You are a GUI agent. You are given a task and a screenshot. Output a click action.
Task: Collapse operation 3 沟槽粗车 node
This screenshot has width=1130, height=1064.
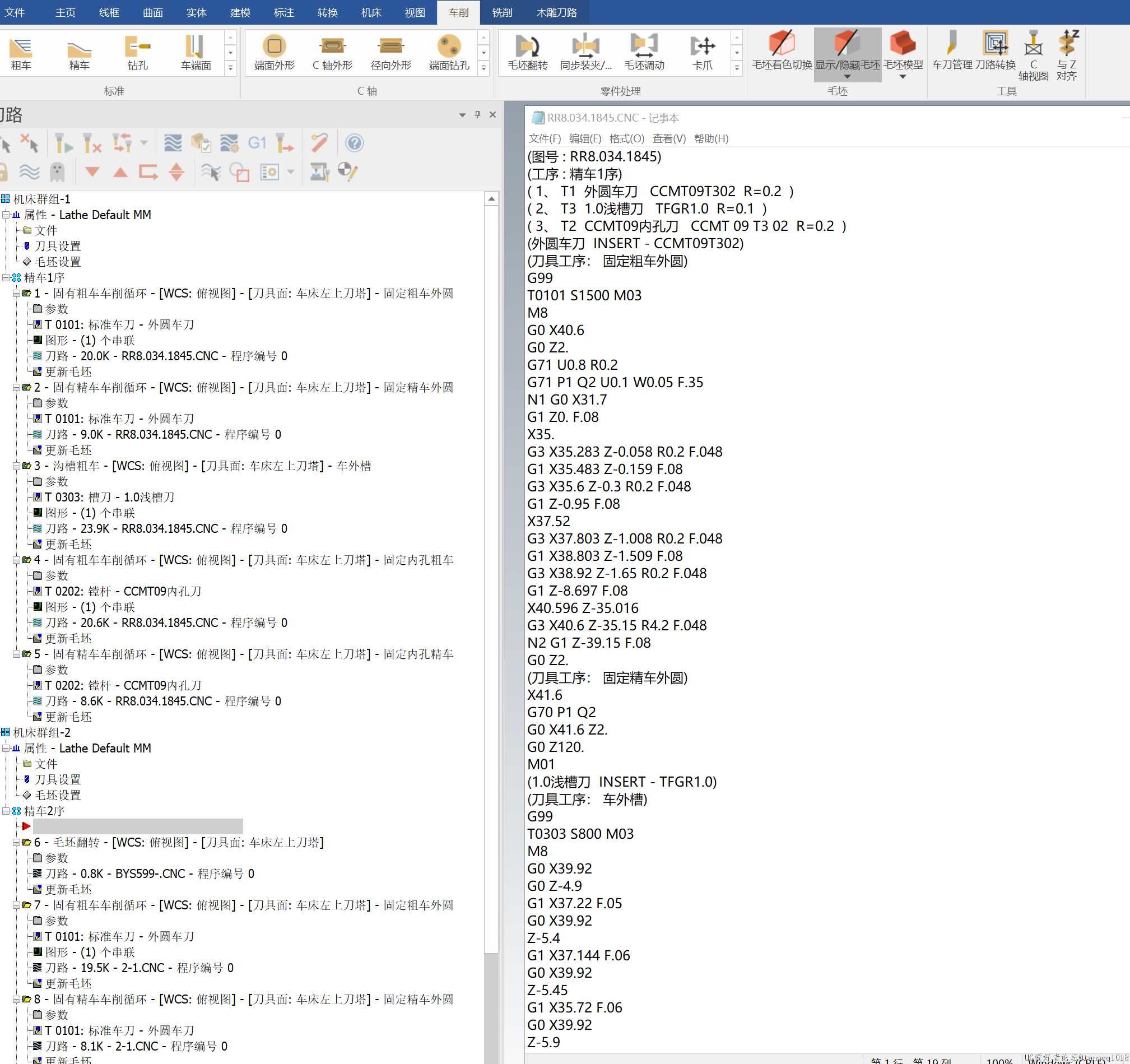[16, 466]
